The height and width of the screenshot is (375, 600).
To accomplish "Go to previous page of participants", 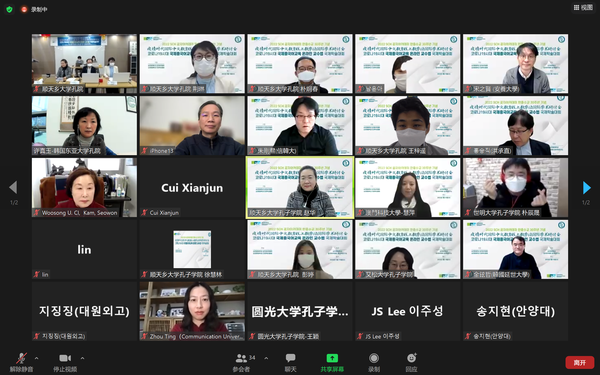I will click(x=13, y=188).
